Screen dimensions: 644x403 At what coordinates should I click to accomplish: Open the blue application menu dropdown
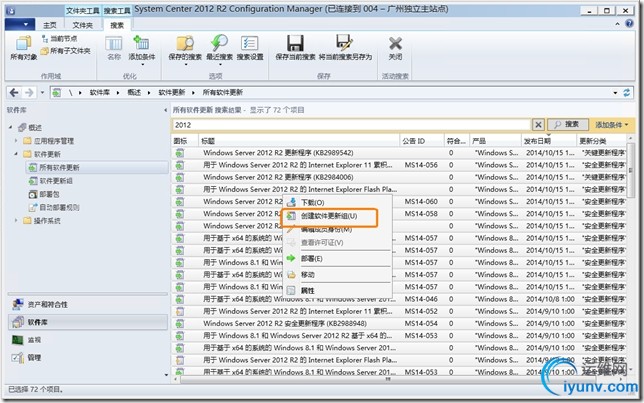click(19, 25)
